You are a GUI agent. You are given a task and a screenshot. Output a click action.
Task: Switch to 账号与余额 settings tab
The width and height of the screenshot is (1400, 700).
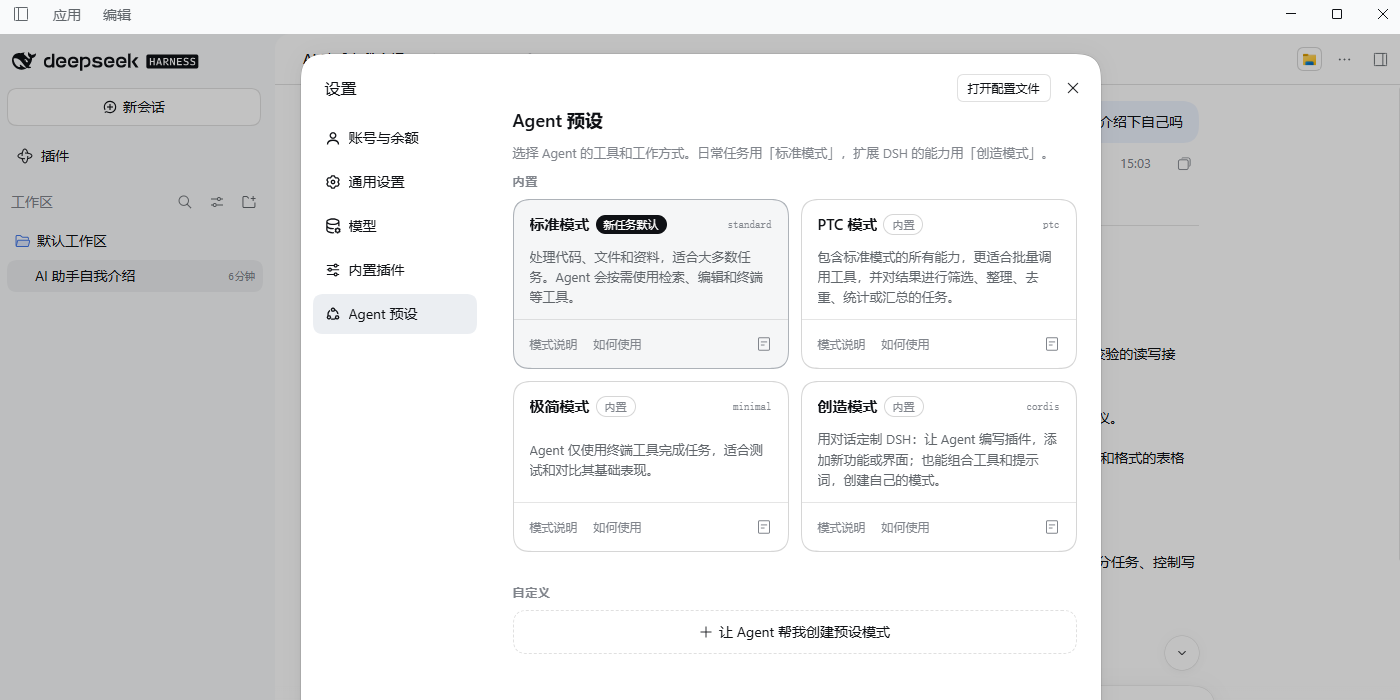395,138
